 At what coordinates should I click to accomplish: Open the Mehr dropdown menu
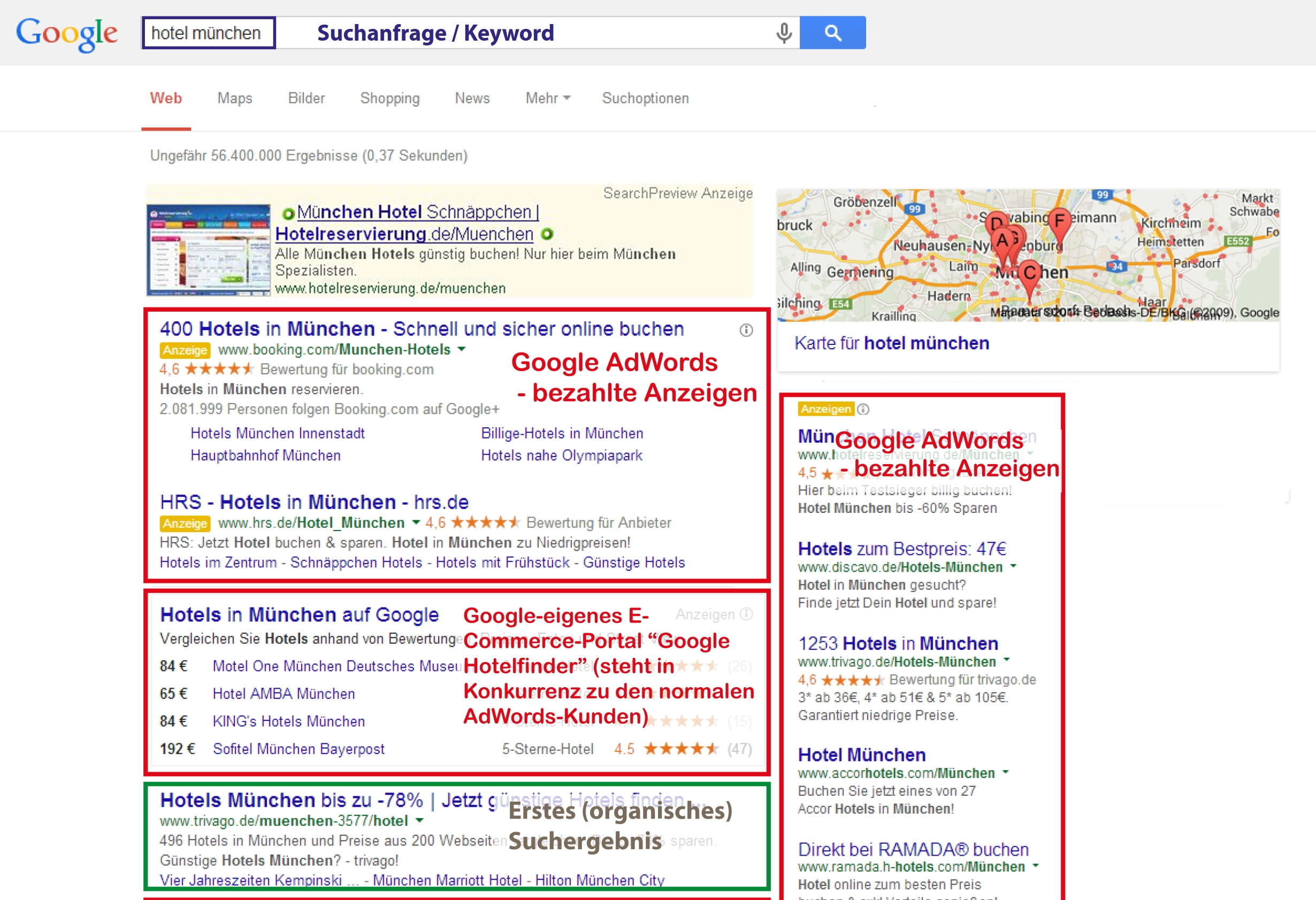point(548,98)
